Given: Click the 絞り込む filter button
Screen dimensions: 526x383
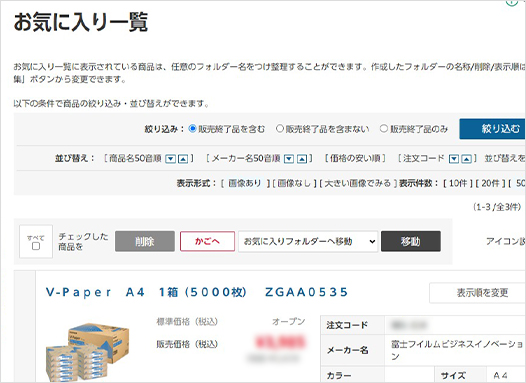Looking at the screenshot, I should (x=492, y=128).
